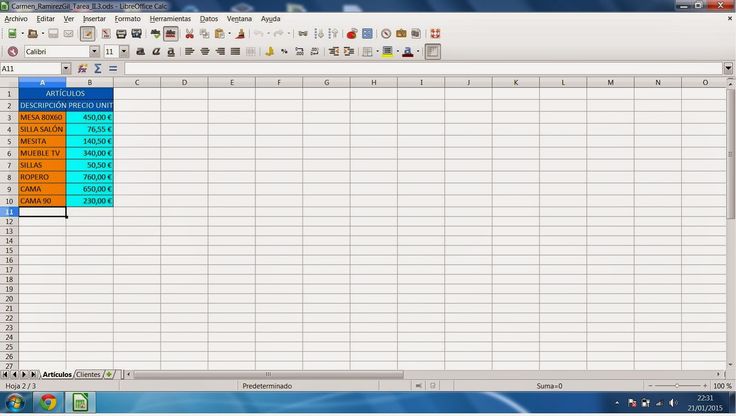
Task: Toggle center horizontally alignment
Action: (205, 52)
